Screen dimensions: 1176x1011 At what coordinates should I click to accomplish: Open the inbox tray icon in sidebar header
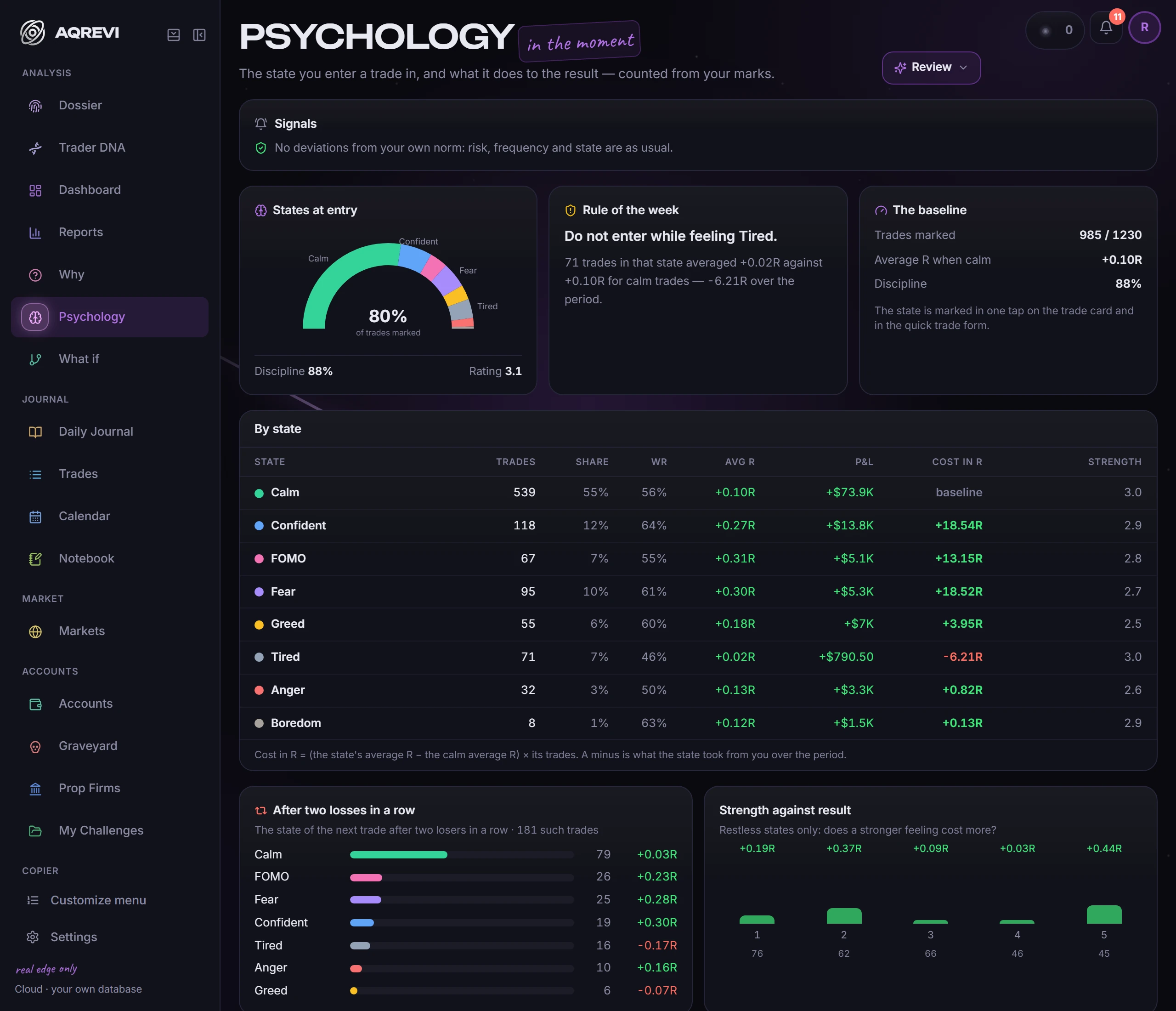pos(174,35)
